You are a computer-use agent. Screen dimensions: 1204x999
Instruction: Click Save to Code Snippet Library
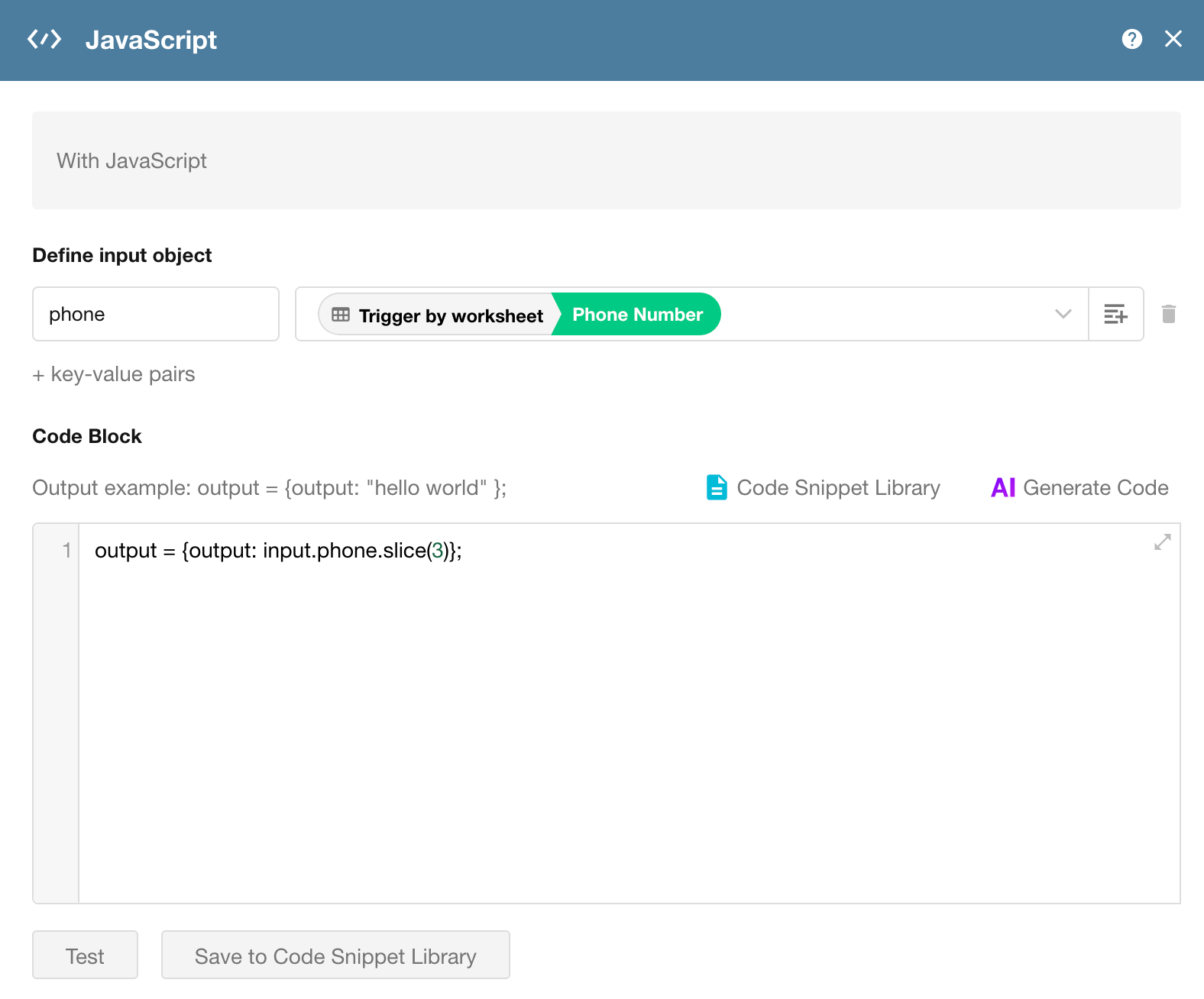click(x=335, y=955)
